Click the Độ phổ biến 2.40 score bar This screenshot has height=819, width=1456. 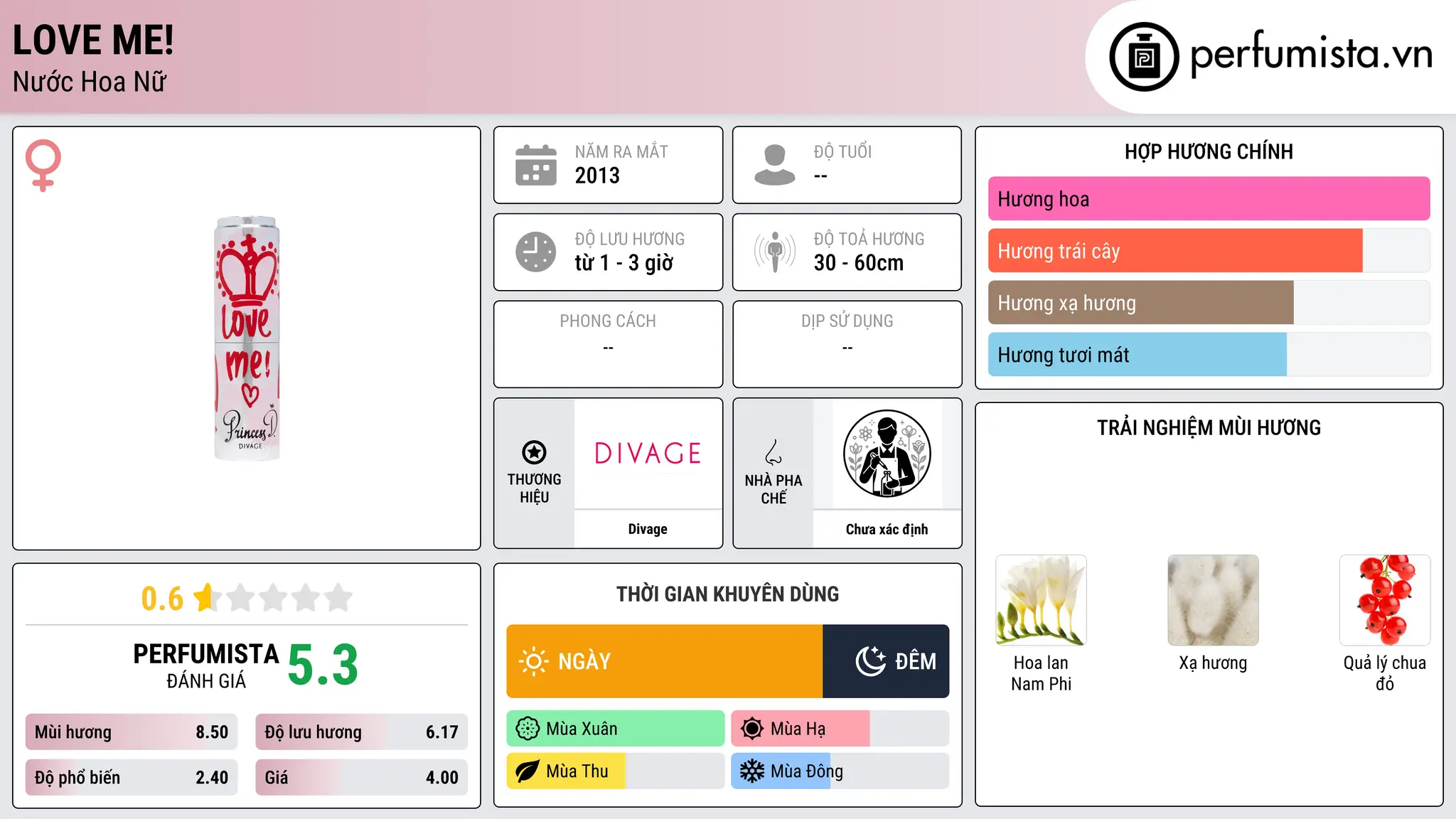coord(132,778)
